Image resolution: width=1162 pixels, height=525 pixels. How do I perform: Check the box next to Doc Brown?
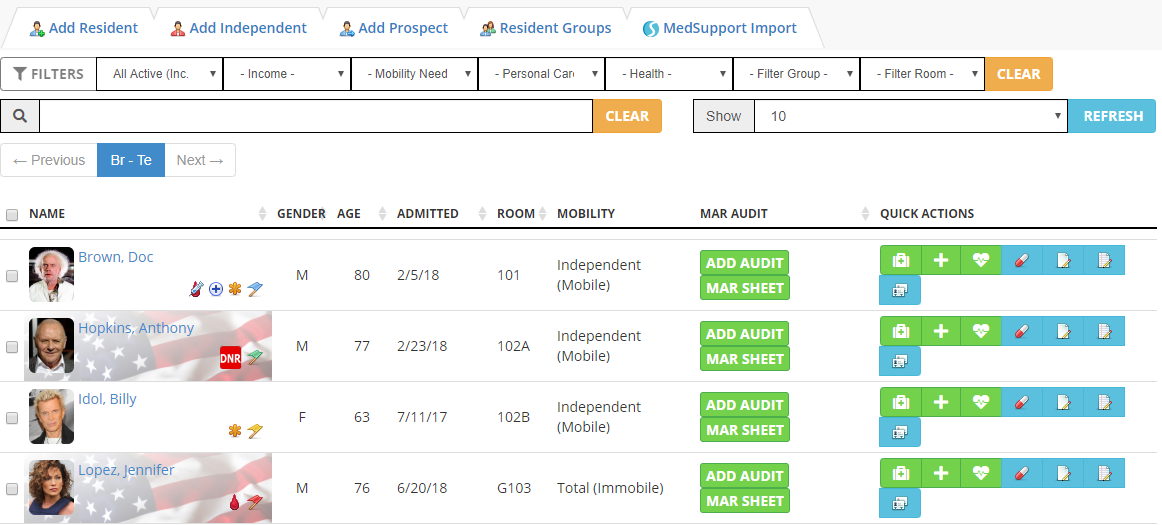(x=12, y=276)
